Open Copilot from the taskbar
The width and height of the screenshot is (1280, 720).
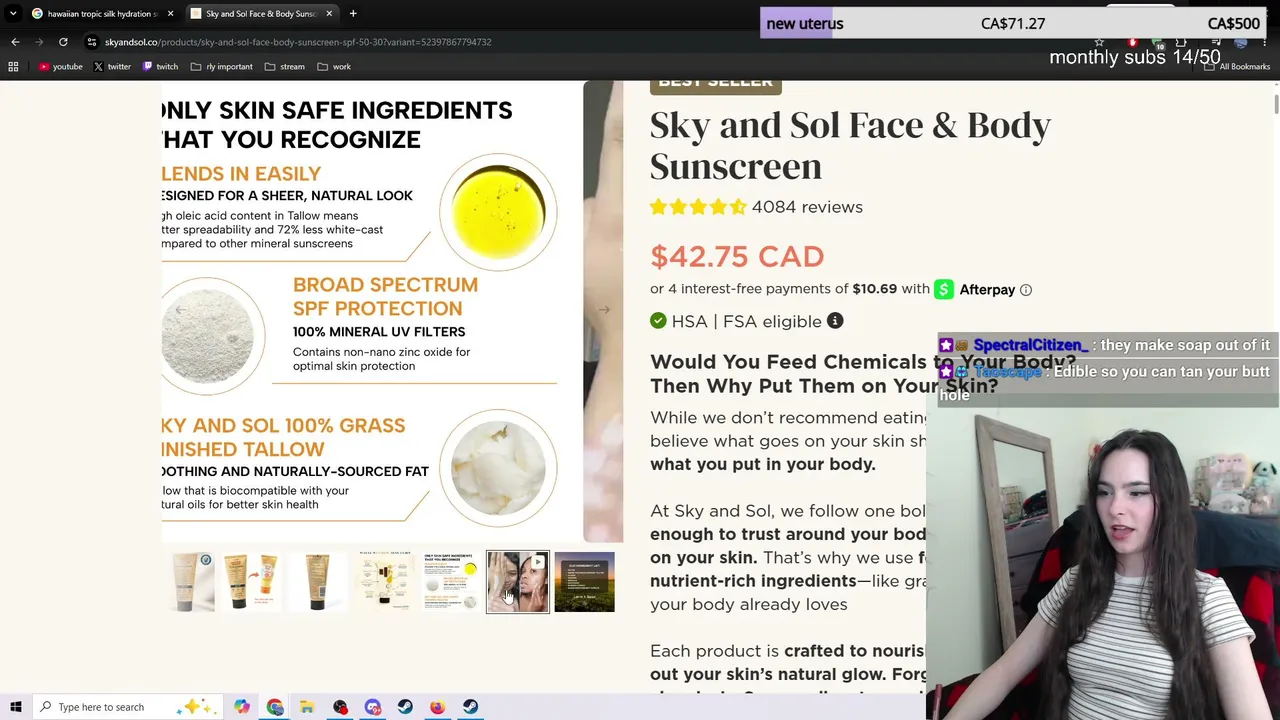(242, 707)
